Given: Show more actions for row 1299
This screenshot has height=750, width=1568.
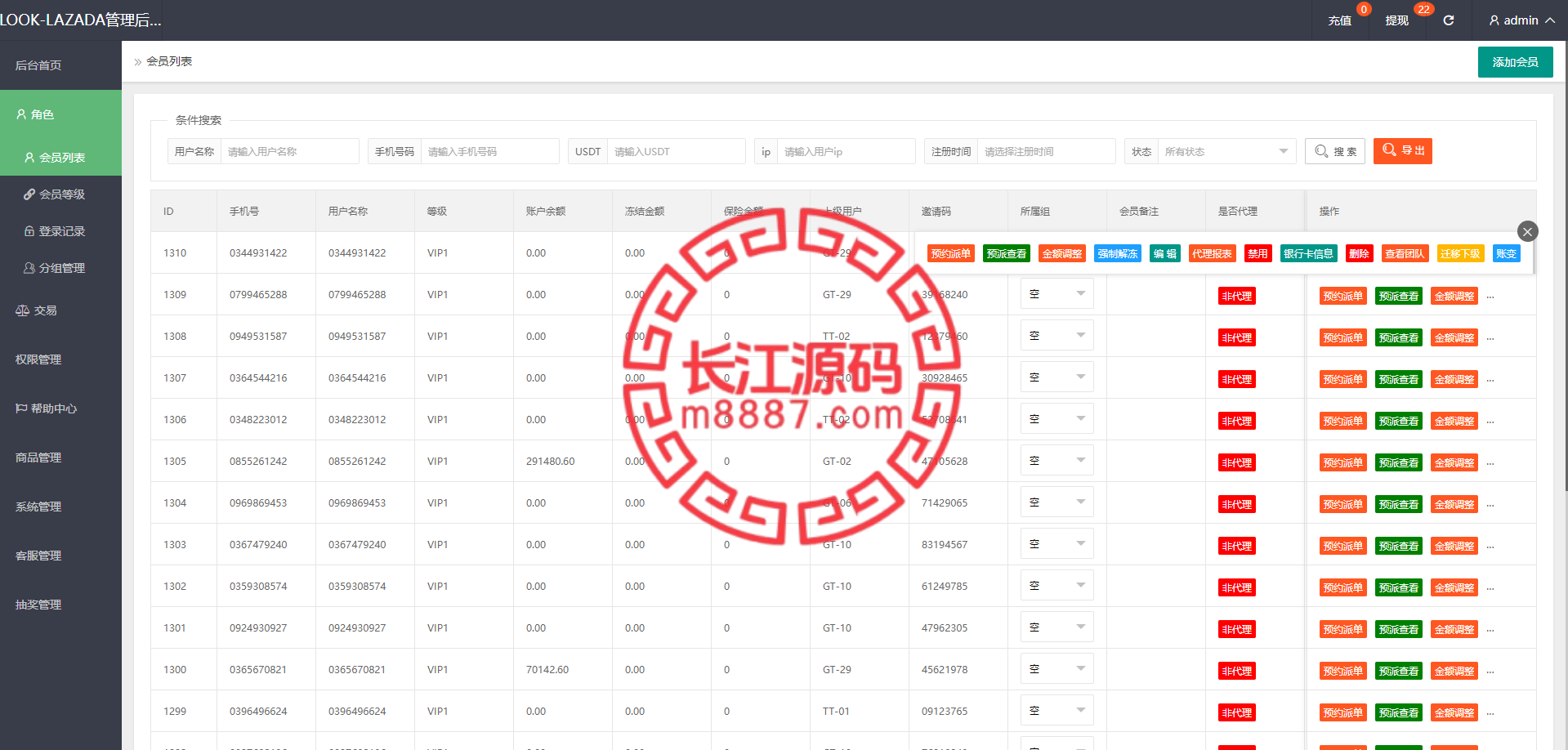Looking at the screenshot, I should coord(1490,713).
